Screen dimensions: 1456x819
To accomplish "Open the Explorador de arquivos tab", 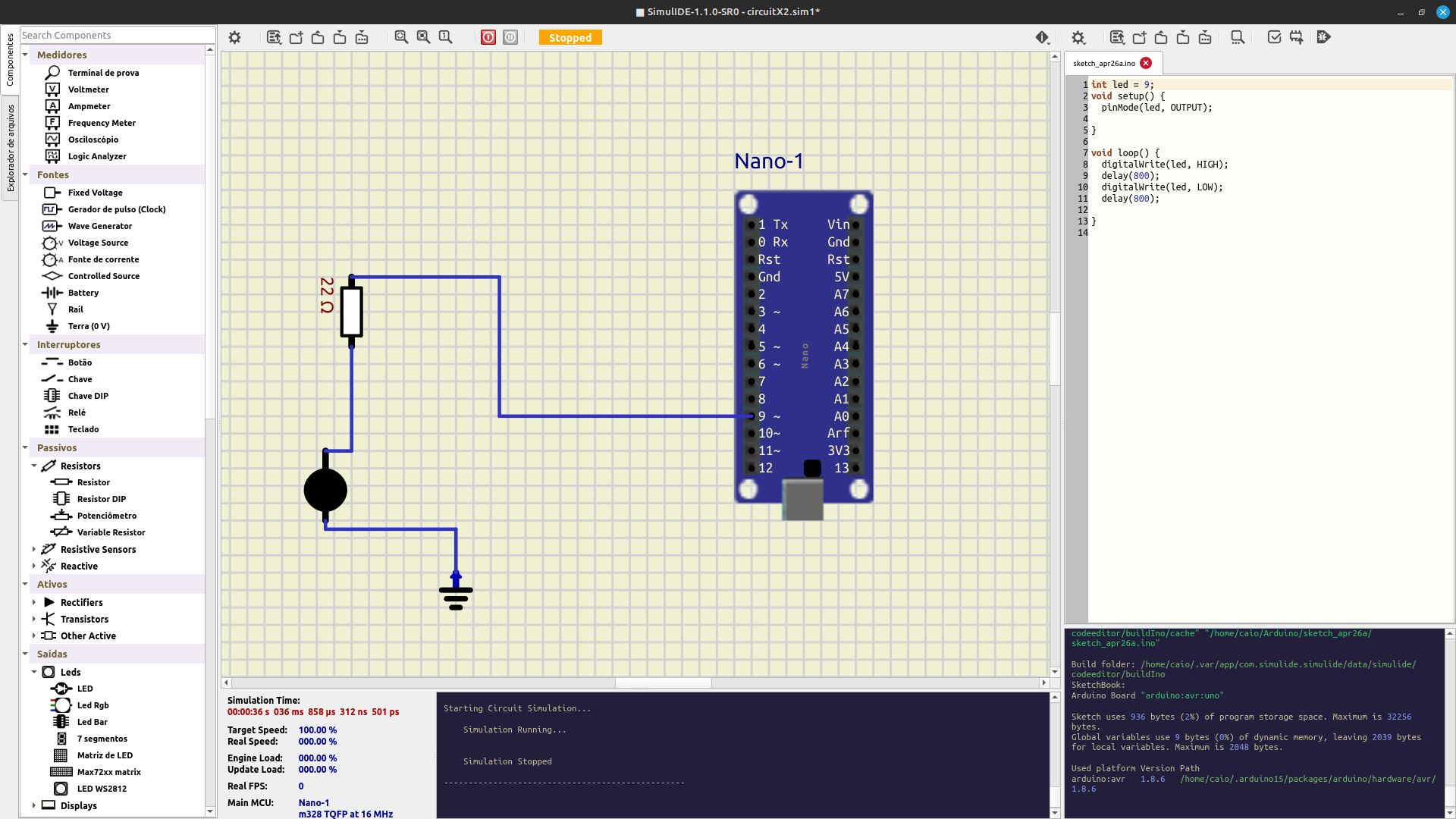I will 10,148.
